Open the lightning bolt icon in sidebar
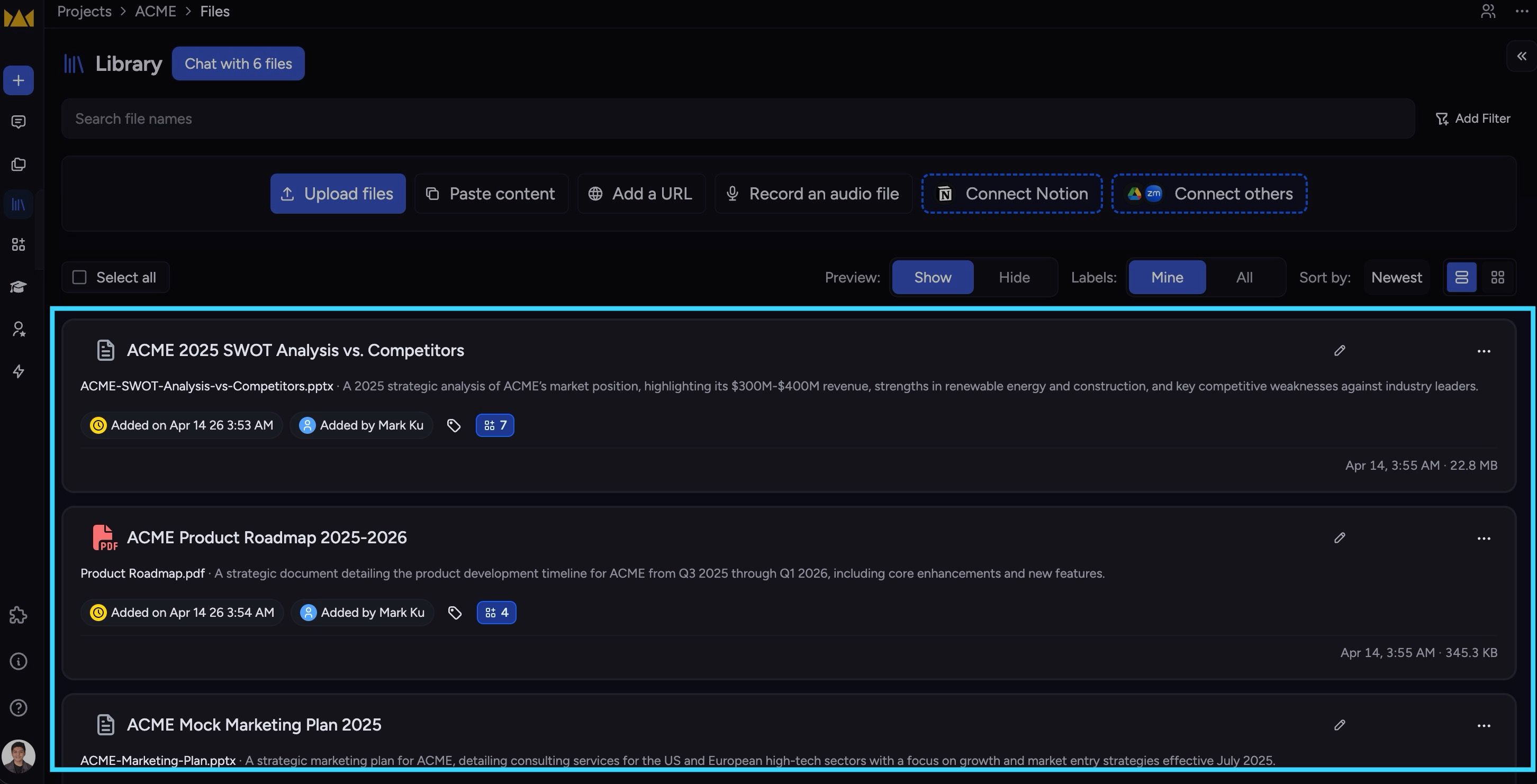Image resolution: width=1537 pixels, height=784 pixels. (x=19, y=371)
